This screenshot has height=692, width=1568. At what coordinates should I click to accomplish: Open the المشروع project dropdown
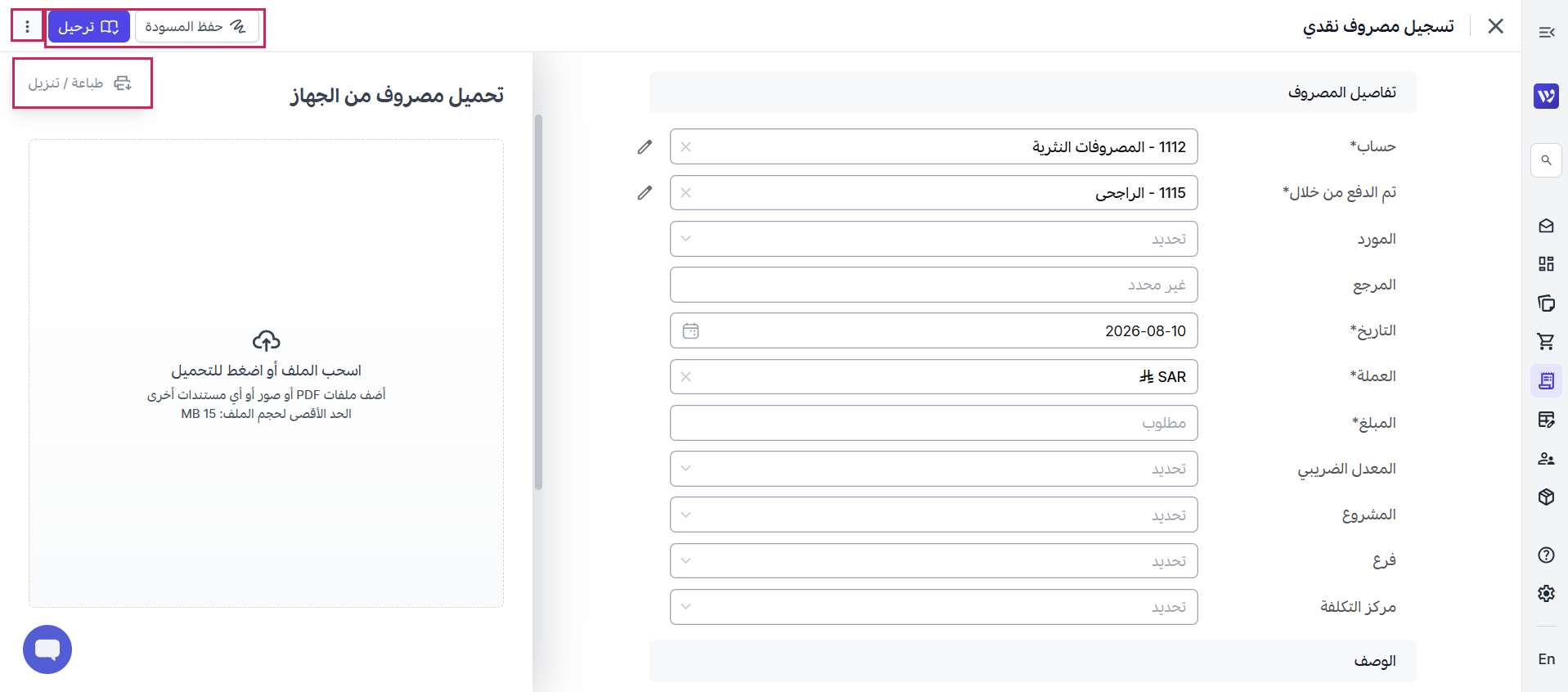933,515
